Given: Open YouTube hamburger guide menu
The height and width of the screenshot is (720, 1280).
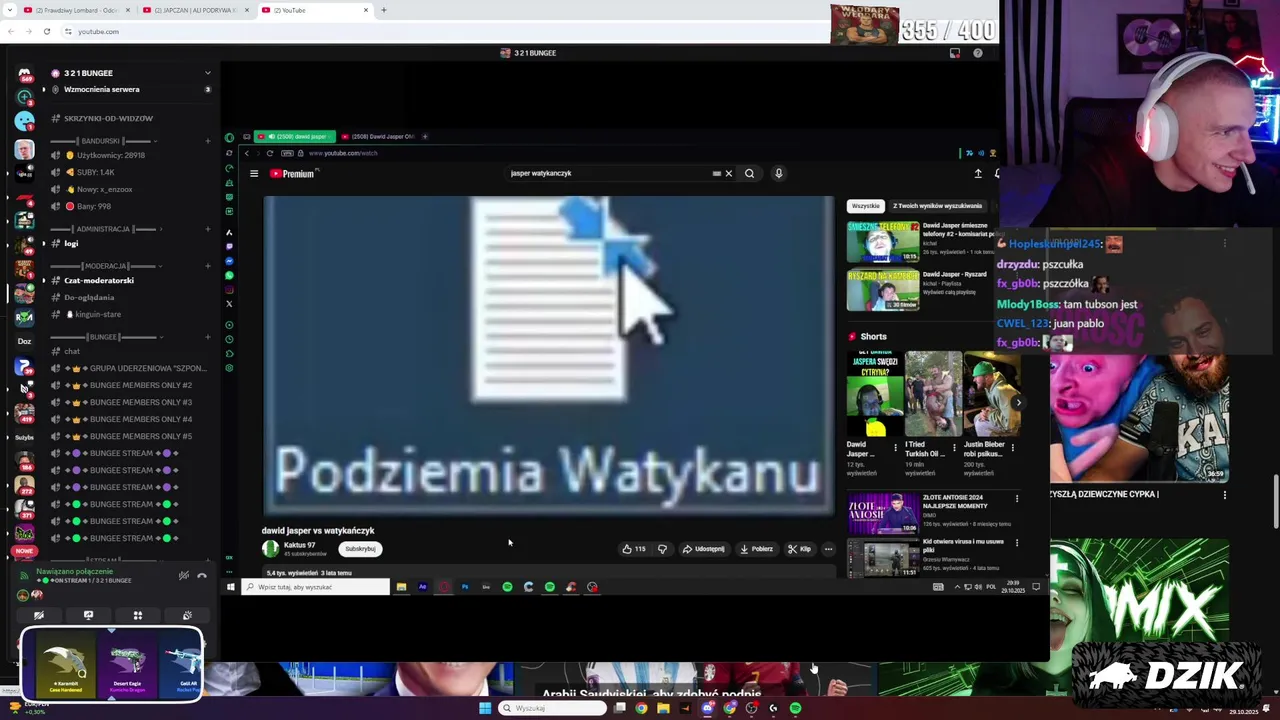Looking at the screenshot, I should [x=254, y=174].
